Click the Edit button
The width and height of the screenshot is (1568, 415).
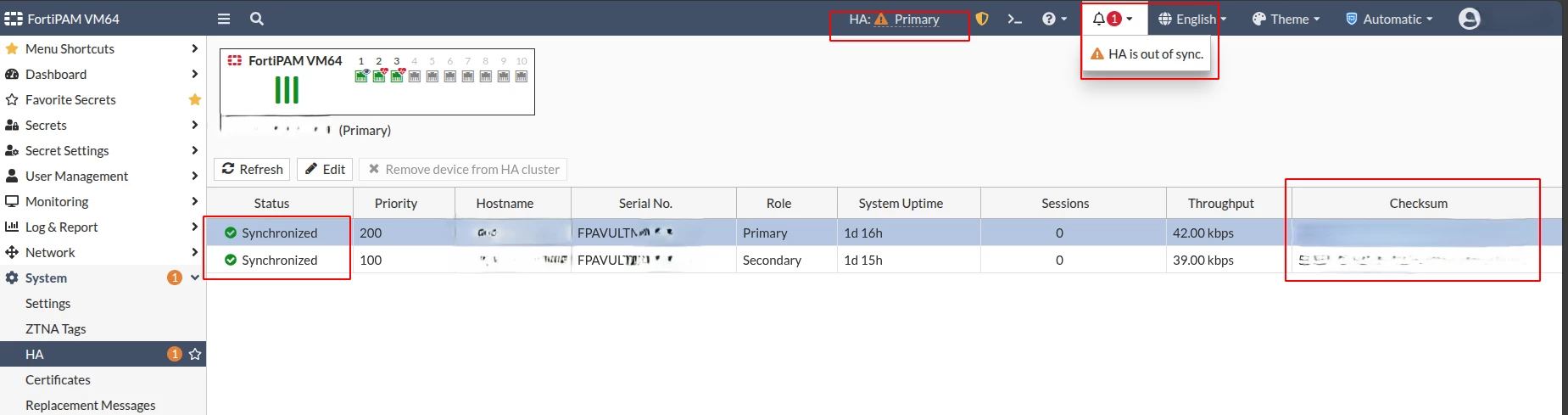tap(325, 169)
